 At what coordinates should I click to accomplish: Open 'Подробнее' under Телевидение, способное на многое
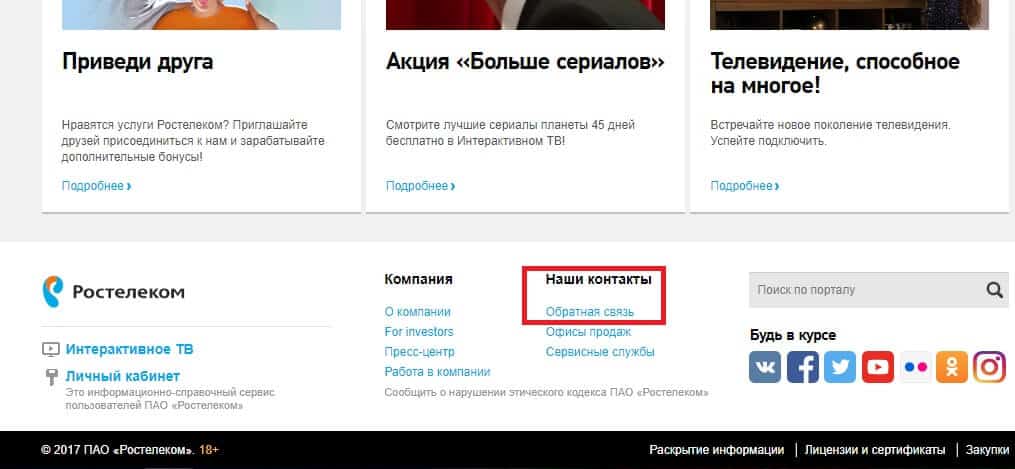coord(744,186)
